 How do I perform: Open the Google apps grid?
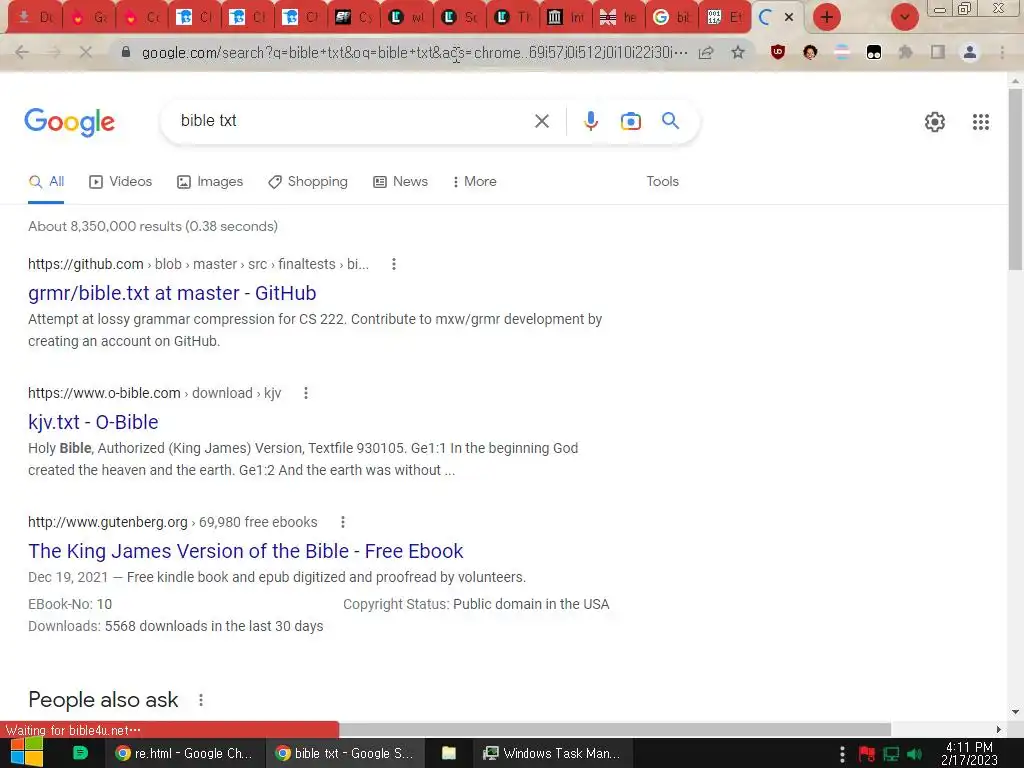980,121
